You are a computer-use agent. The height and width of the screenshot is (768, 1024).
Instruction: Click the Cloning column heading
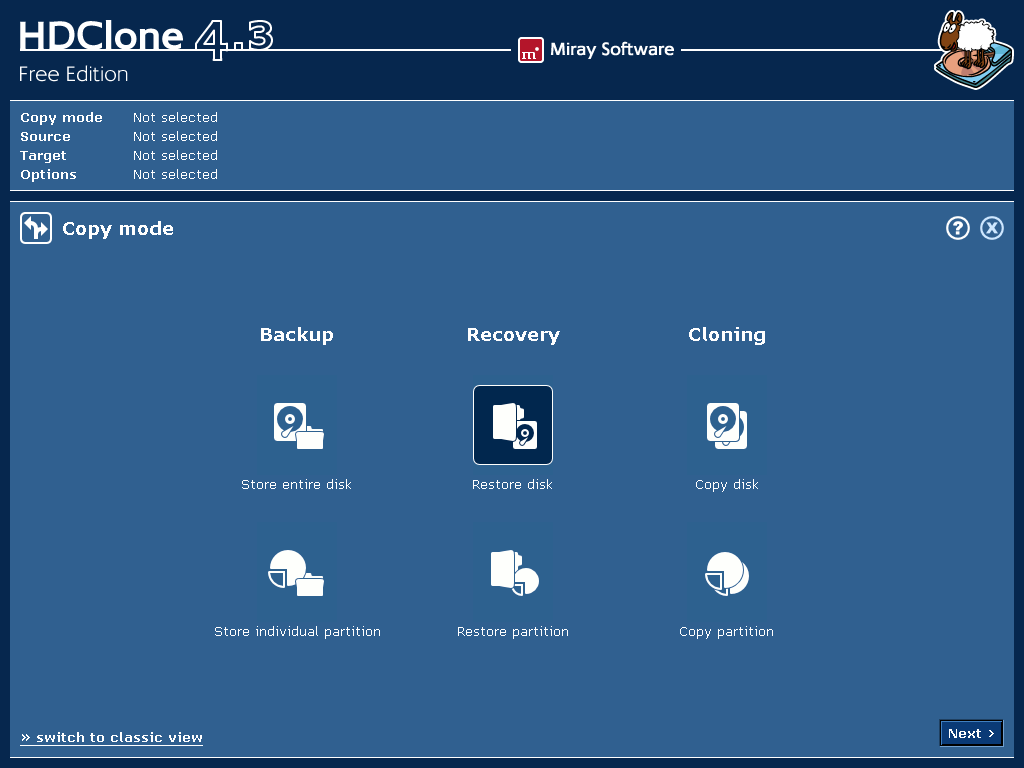[x=727, y=334]
